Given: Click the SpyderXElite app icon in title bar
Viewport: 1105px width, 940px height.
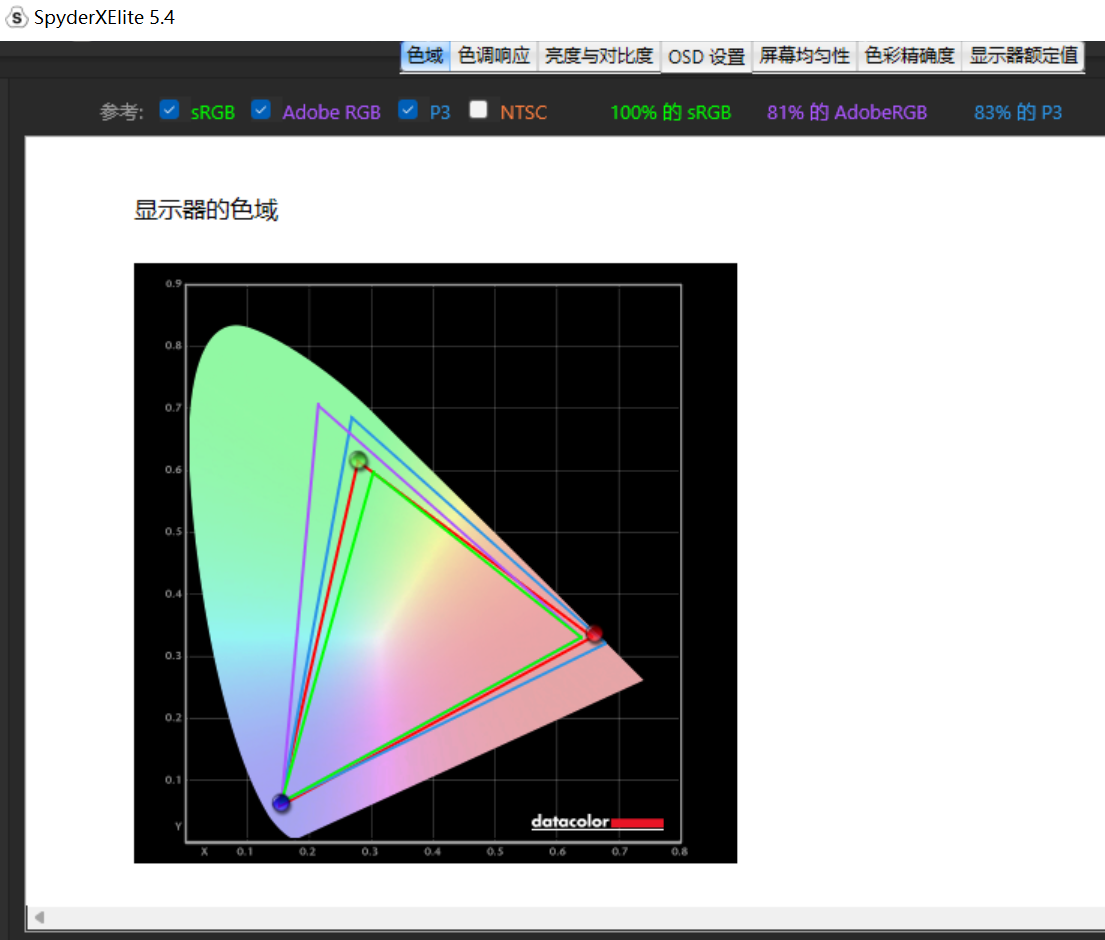Looking at the screenshot, I should coord(16,18).
